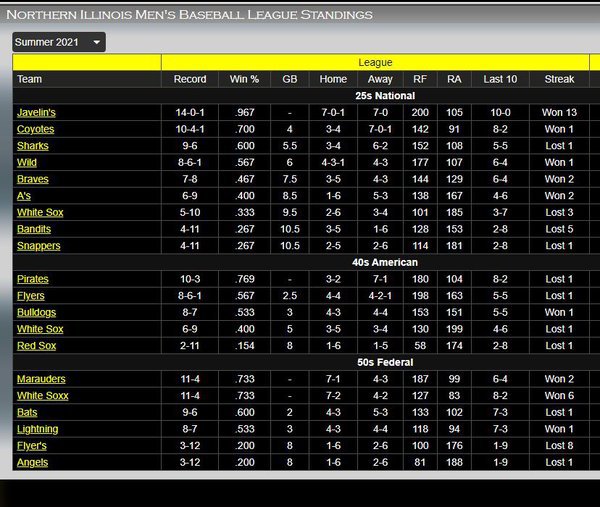Select Javelin's streak Won 13
The height and width of the screenshot is (507, 600).
click(559, 112)
